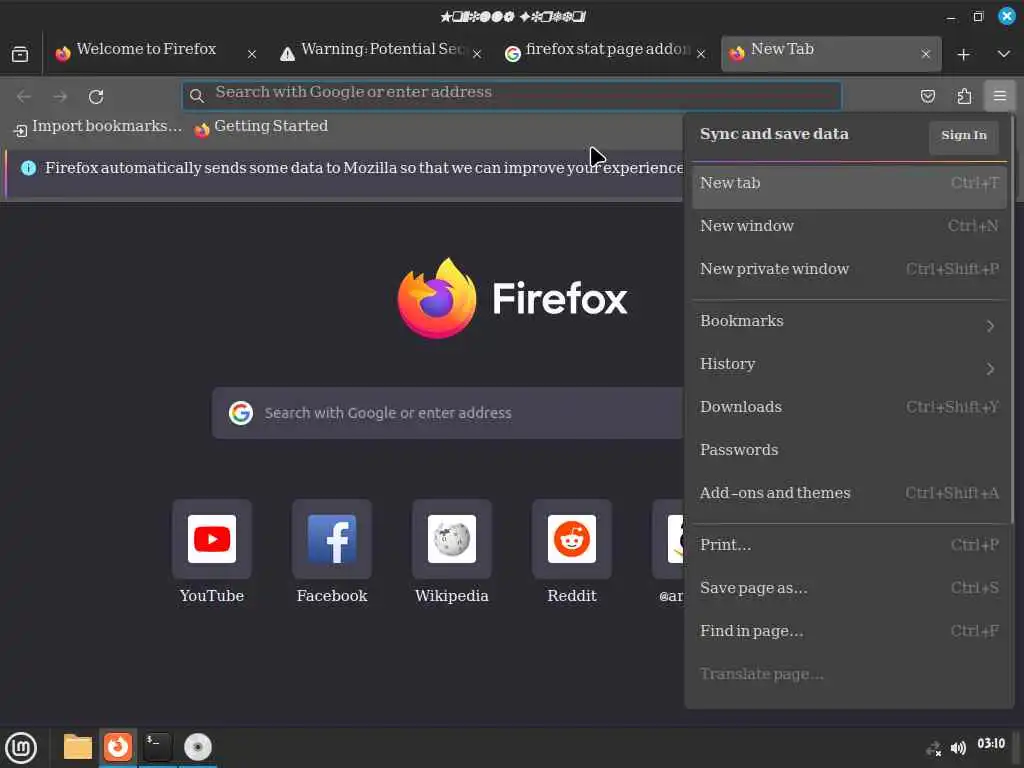Click Firefox taskbar icon
The width and height of the screenshot is (1024, 768).
click(x=118, y=748)
